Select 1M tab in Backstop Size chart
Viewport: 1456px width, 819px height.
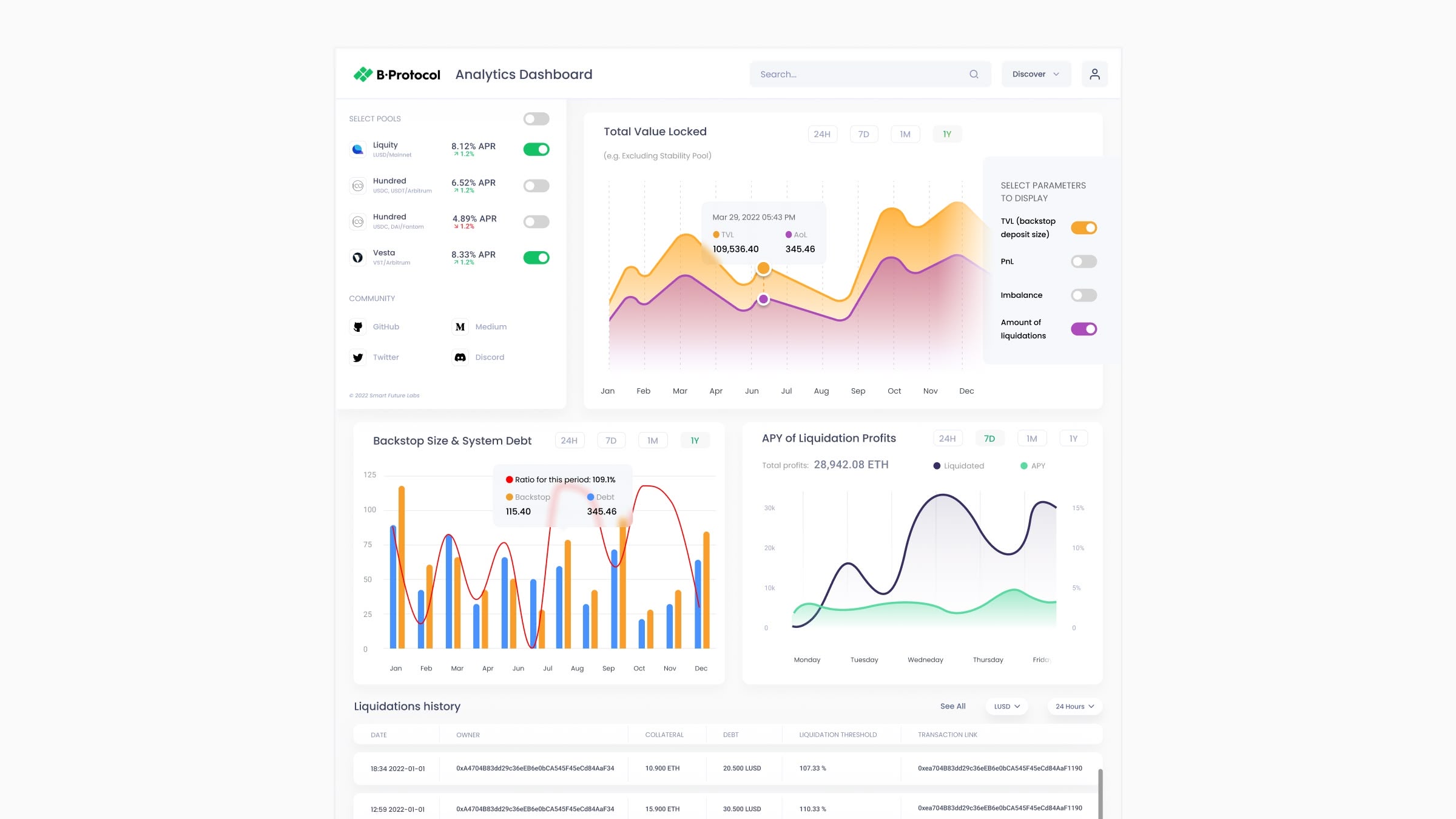tap(653, 440)
